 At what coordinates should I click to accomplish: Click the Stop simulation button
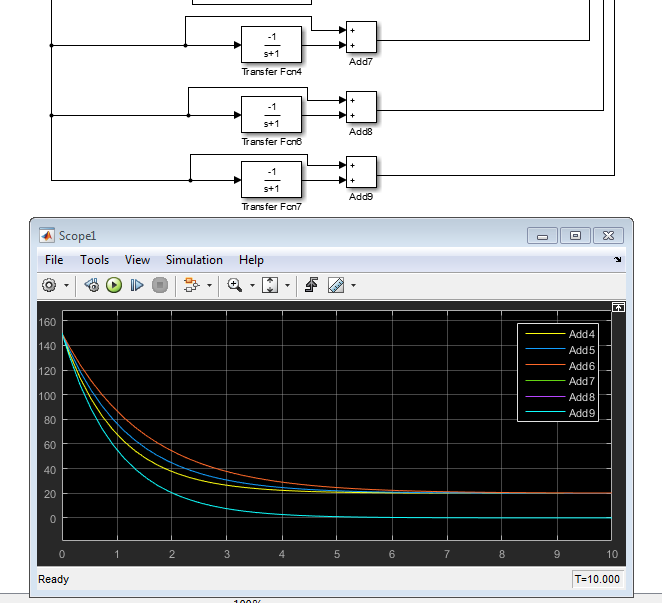coord(159,285)
